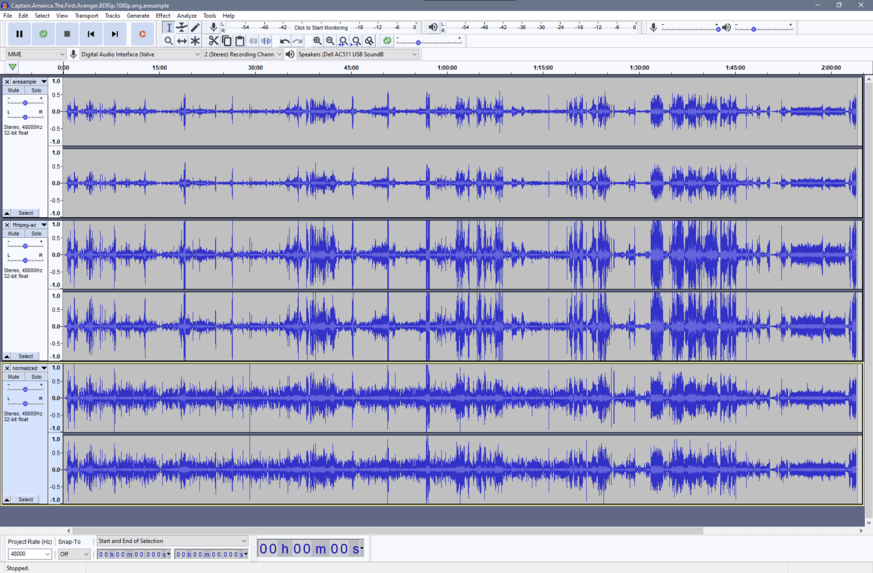Screen dimensions: 873x573
Task: Open the Digital Audio Interface recording device dropdown
Action: click(x=140, y=54)
